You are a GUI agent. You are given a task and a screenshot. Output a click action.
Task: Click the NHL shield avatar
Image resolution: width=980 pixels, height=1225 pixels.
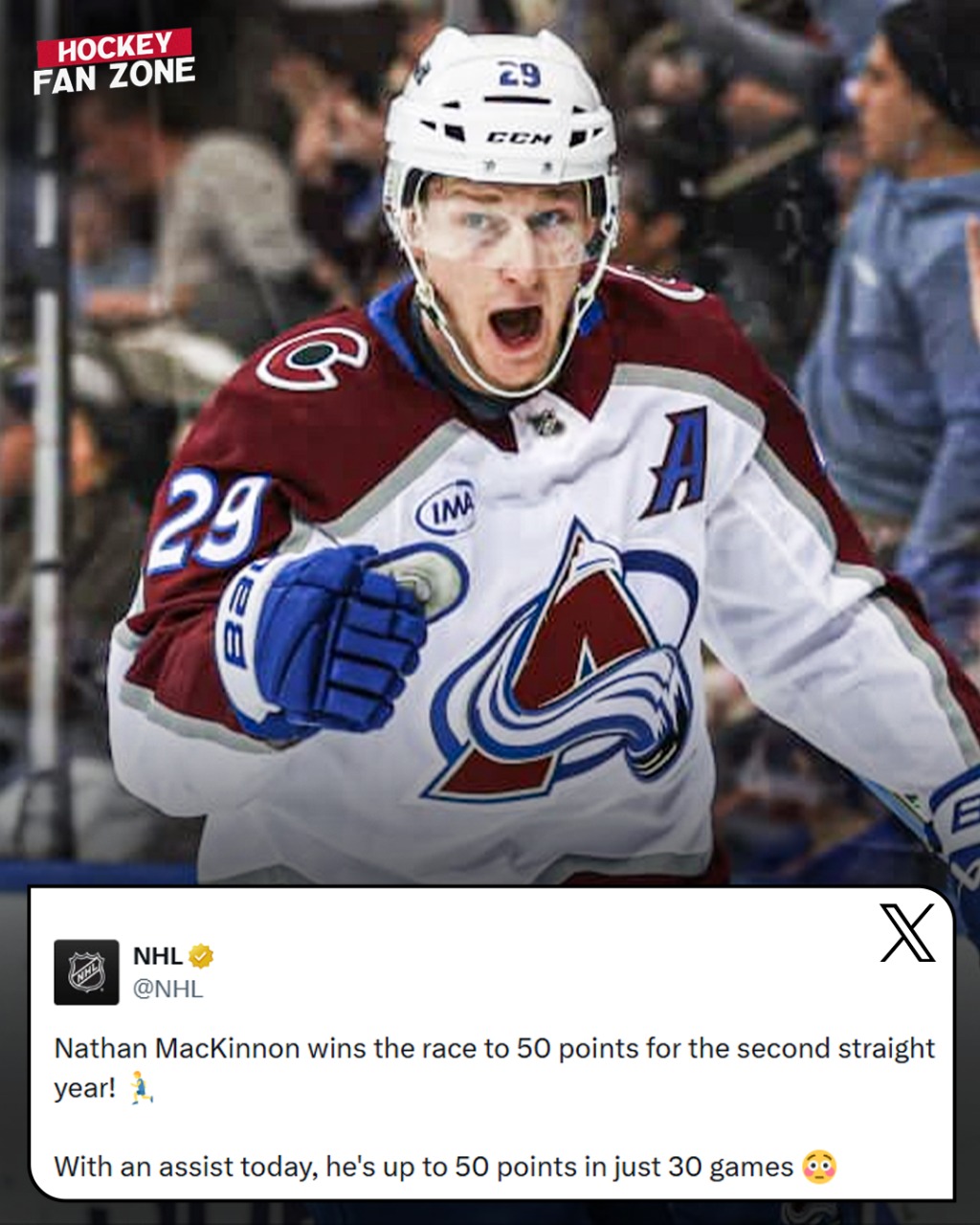click(86, 971)
